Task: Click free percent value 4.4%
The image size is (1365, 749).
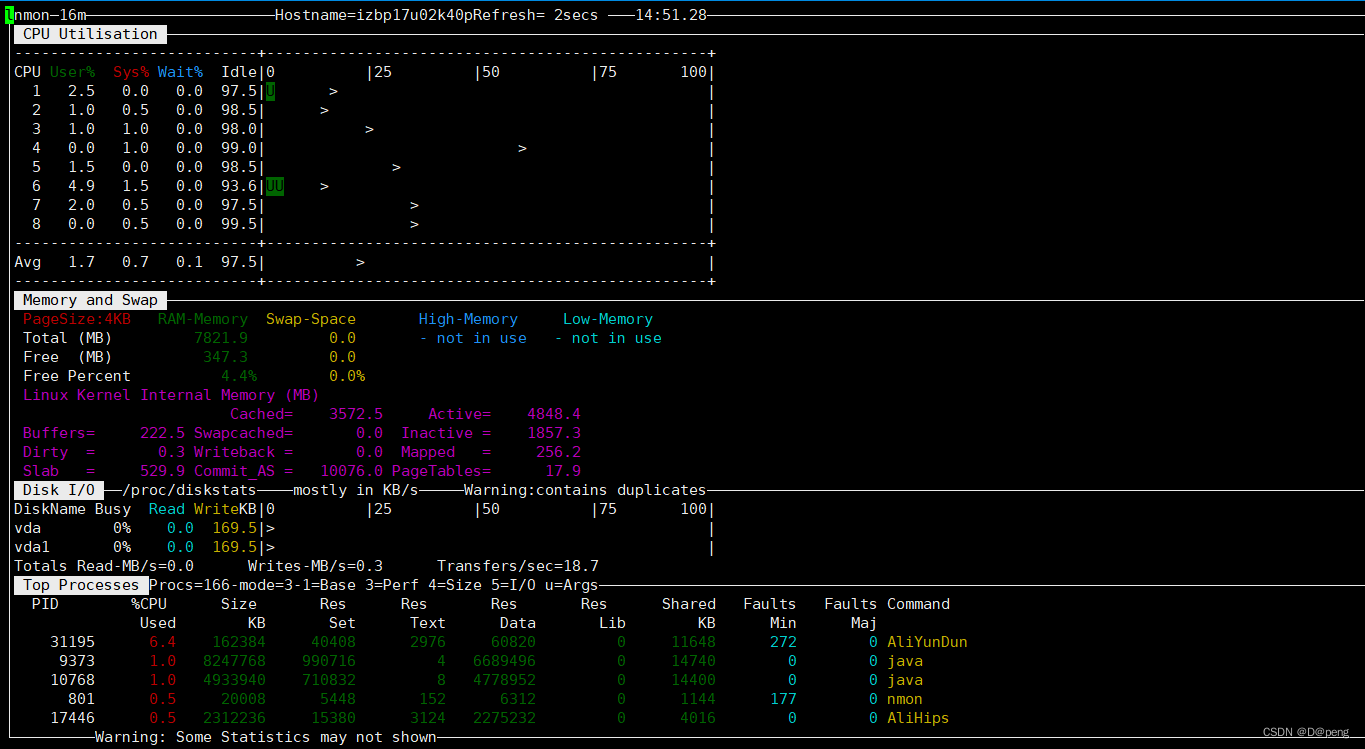Action: tap(239, 376)
